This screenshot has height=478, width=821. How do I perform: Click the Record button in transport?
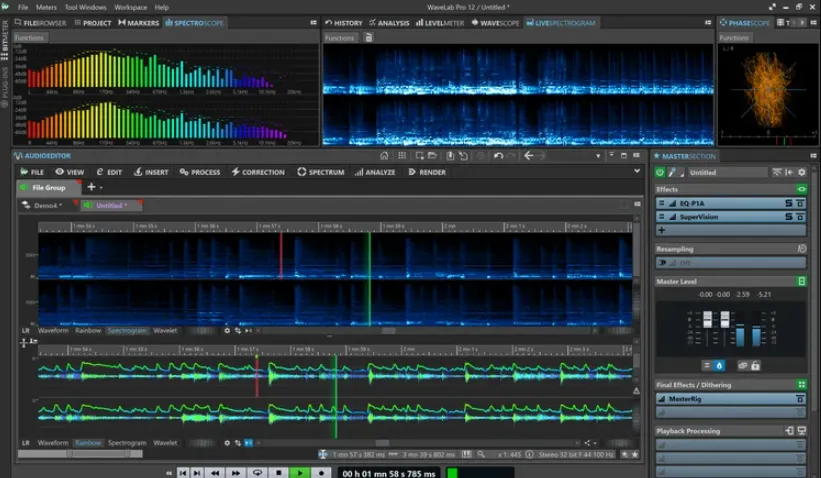click(321, 473)
